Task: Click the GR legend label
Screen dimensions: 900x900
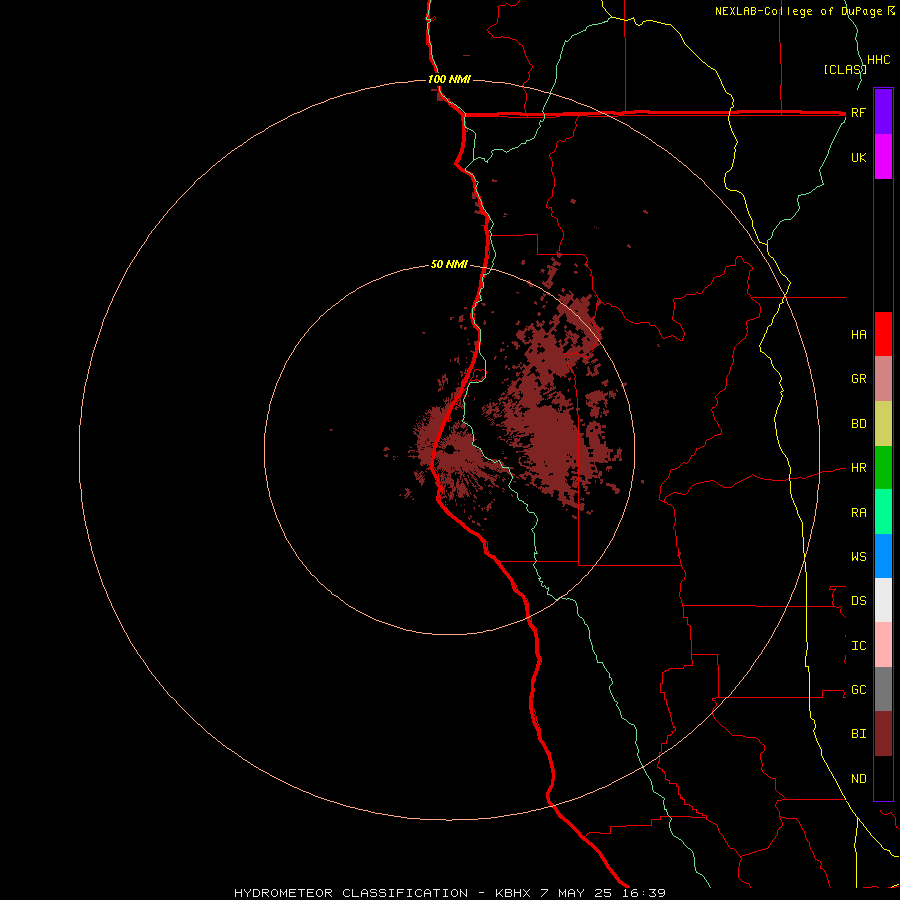Action: point(858,379)
